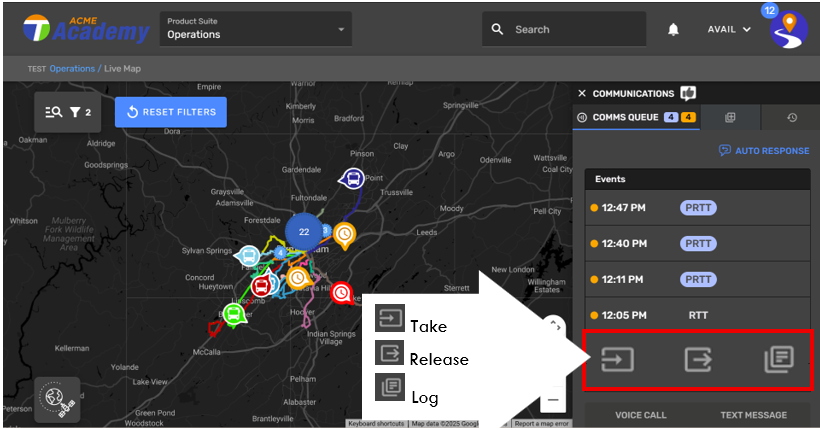The width and height of the screenshot is (820, 430).
Task: Open the list search icon on map
Action: pos(54,112)
